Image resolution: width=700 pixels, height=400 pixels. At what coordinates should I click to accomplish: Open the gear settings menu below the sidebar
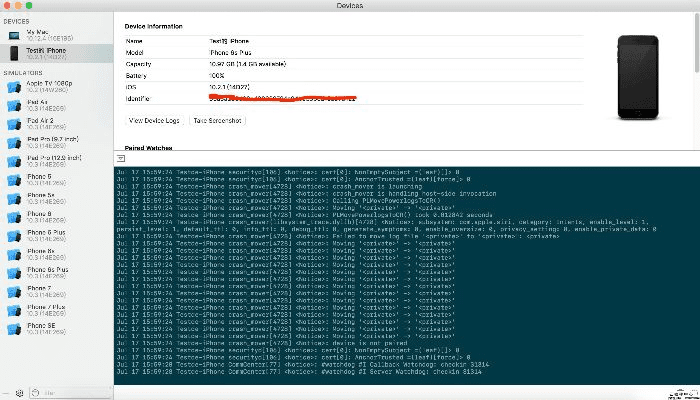coord(20,392)
